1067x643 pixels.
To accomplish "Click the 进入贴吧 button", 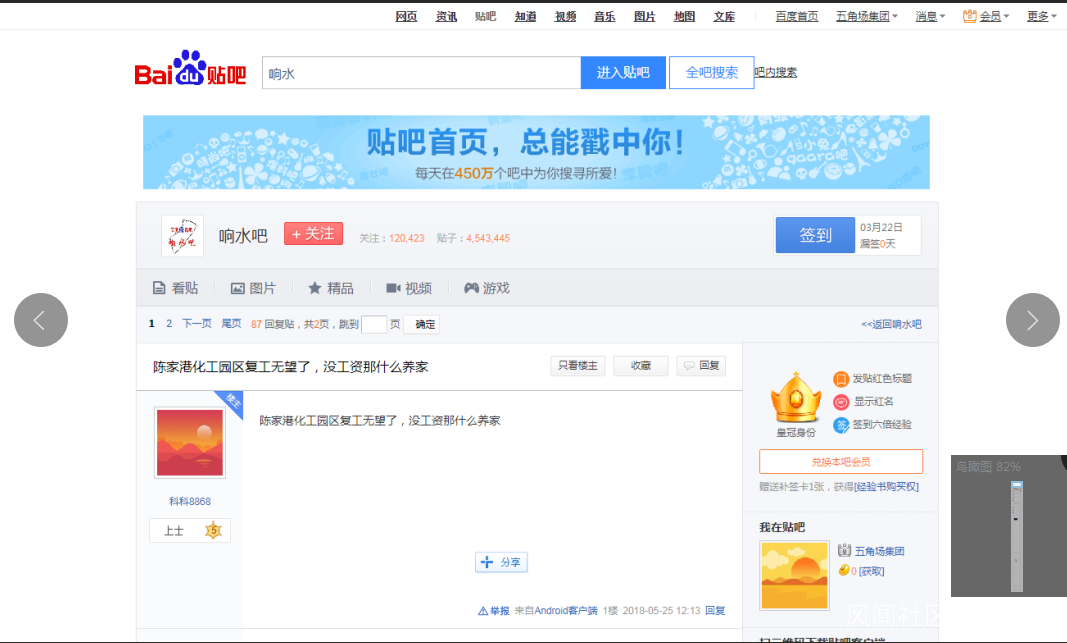I will [623, 72].
